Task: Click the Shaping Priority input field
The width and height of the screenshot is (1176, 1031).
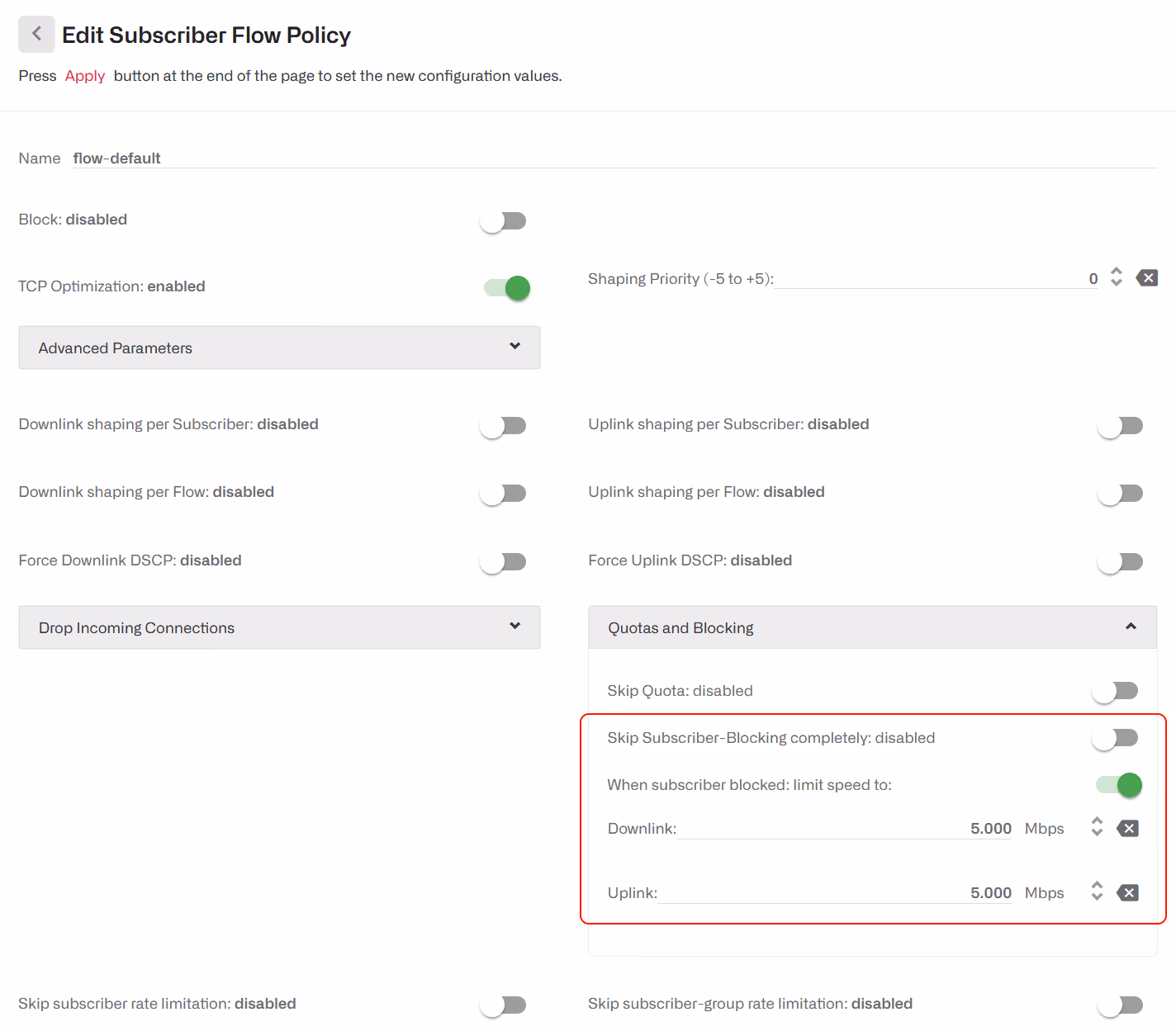Action: [937, 279]
